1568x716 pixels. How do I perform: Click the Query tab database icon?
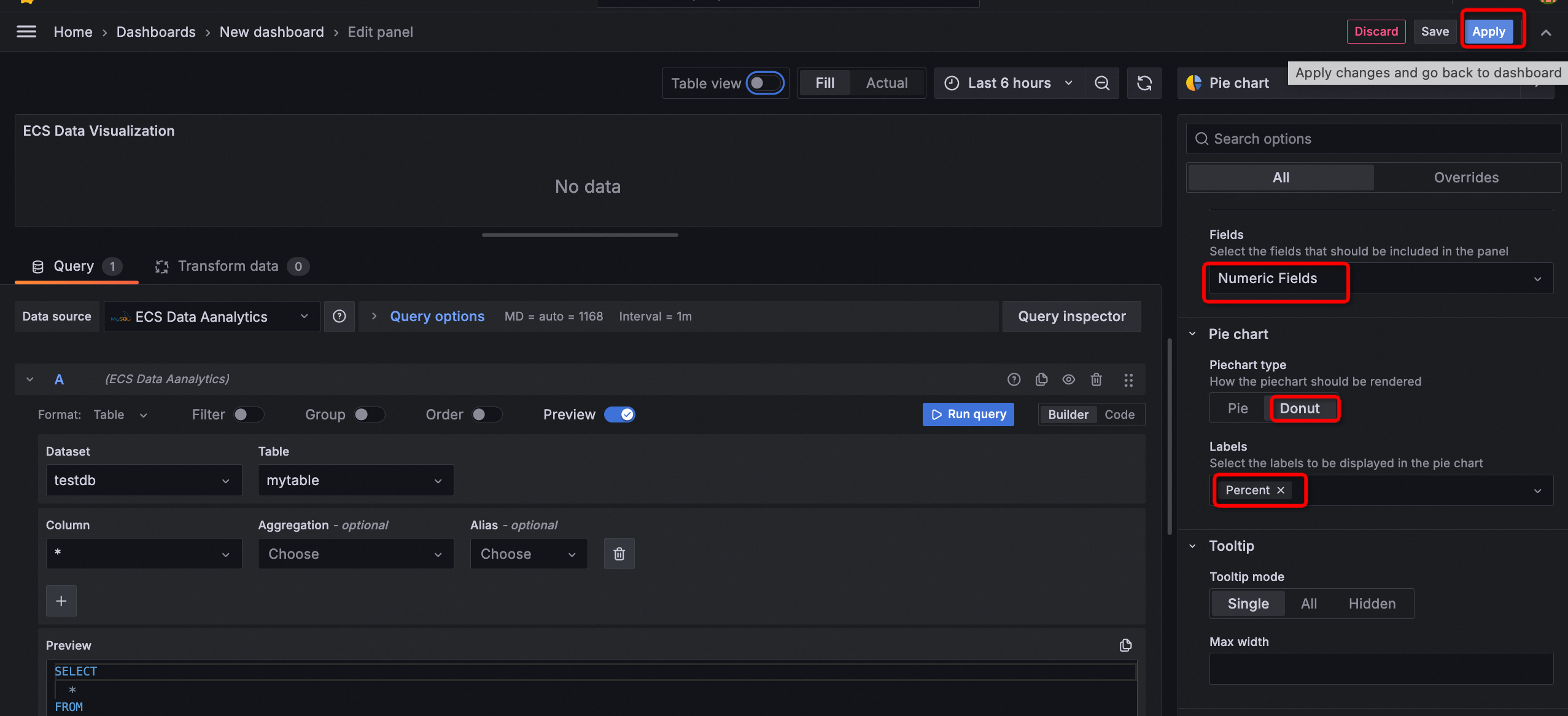click(37, 267)
